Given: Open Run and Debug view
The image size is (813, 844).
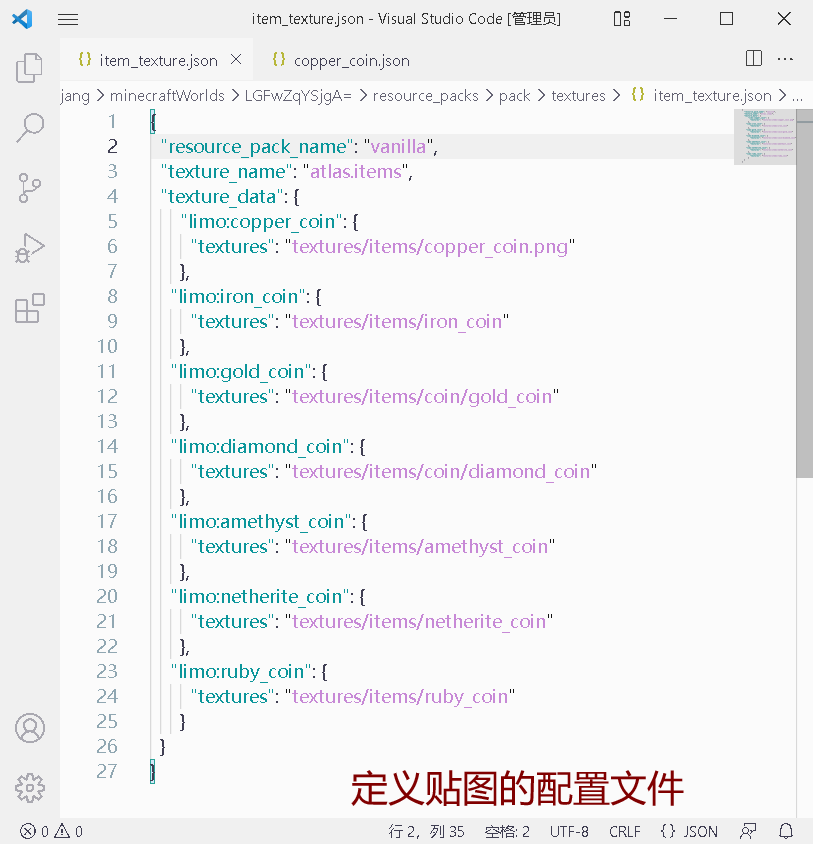Looking at the screenshot, I should pyautogui.click(x=29, y=248).
